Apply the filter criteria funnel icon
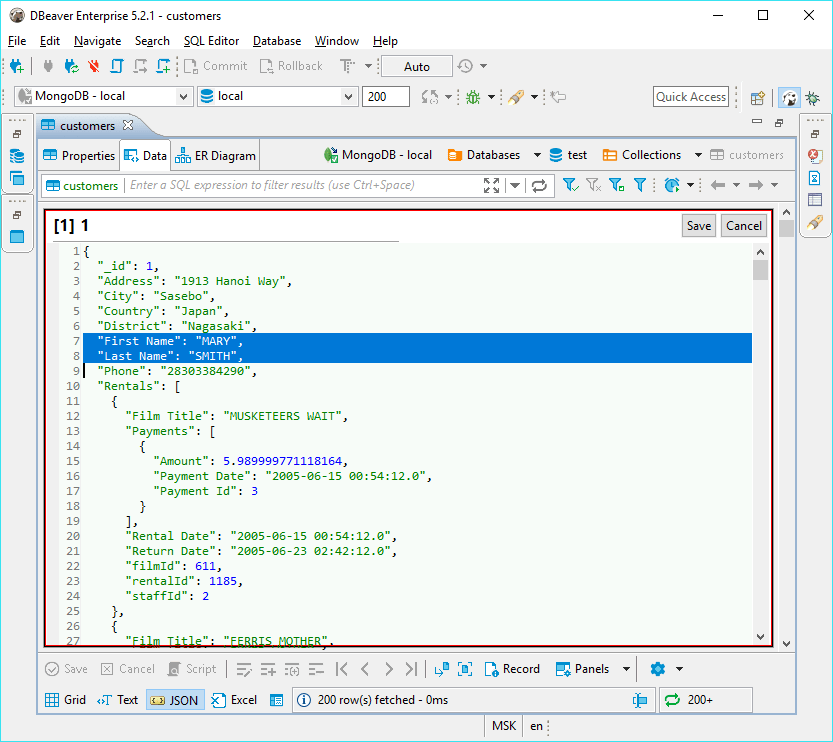This screenshot has height=742, width=833. (570, 185)
